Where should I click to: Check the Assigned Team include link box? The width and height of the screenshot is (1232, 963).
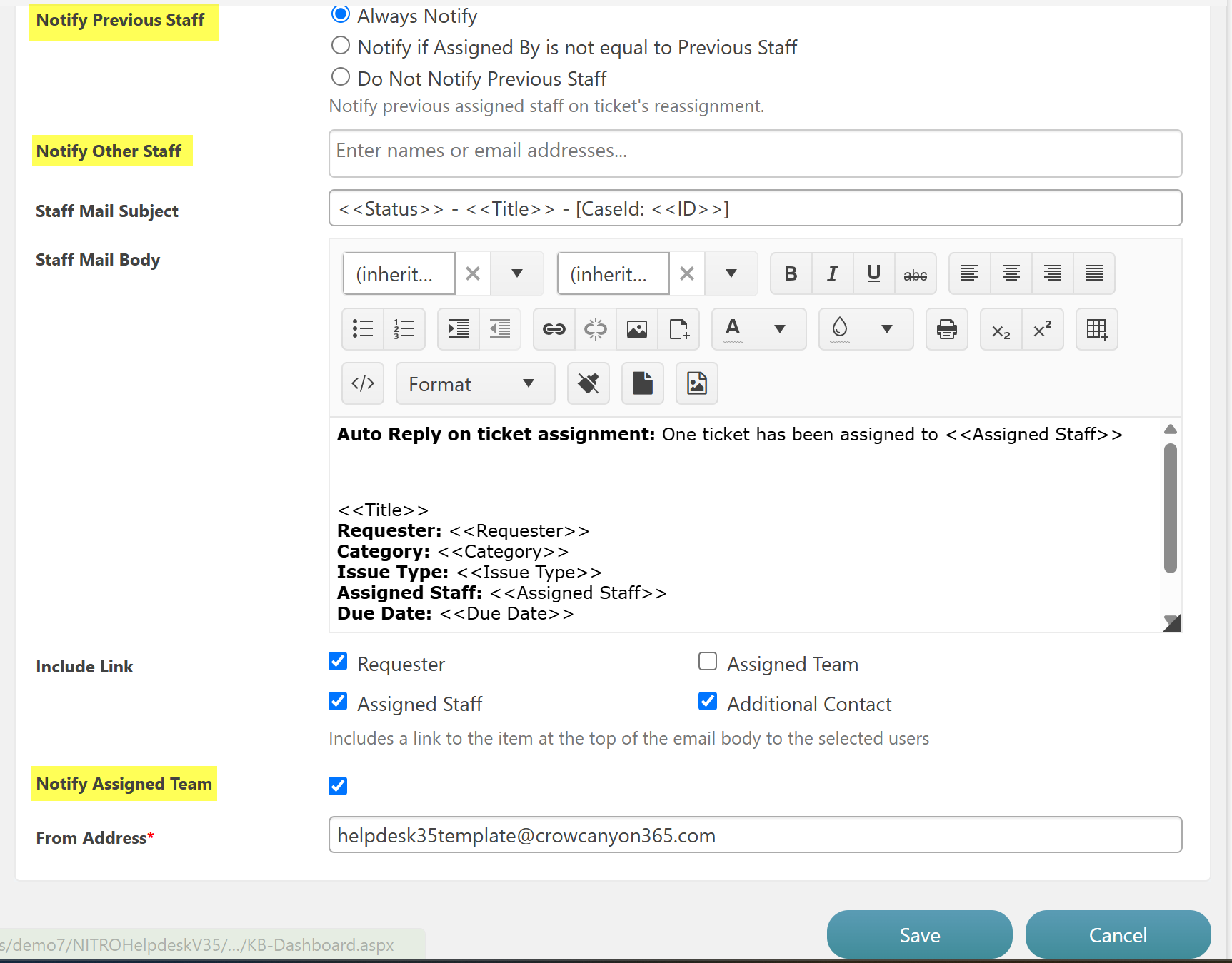pos(708,662)
